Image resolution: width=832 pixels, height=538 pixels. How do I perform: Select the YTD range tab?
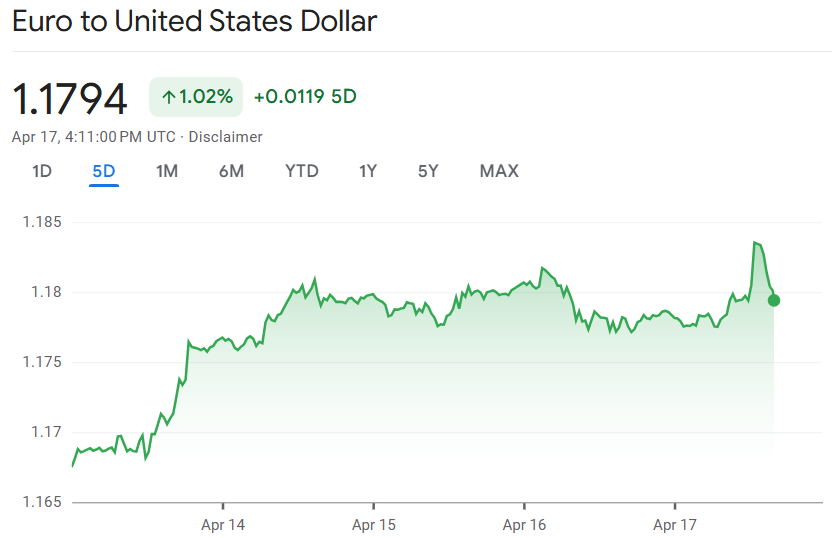[302, 171]
